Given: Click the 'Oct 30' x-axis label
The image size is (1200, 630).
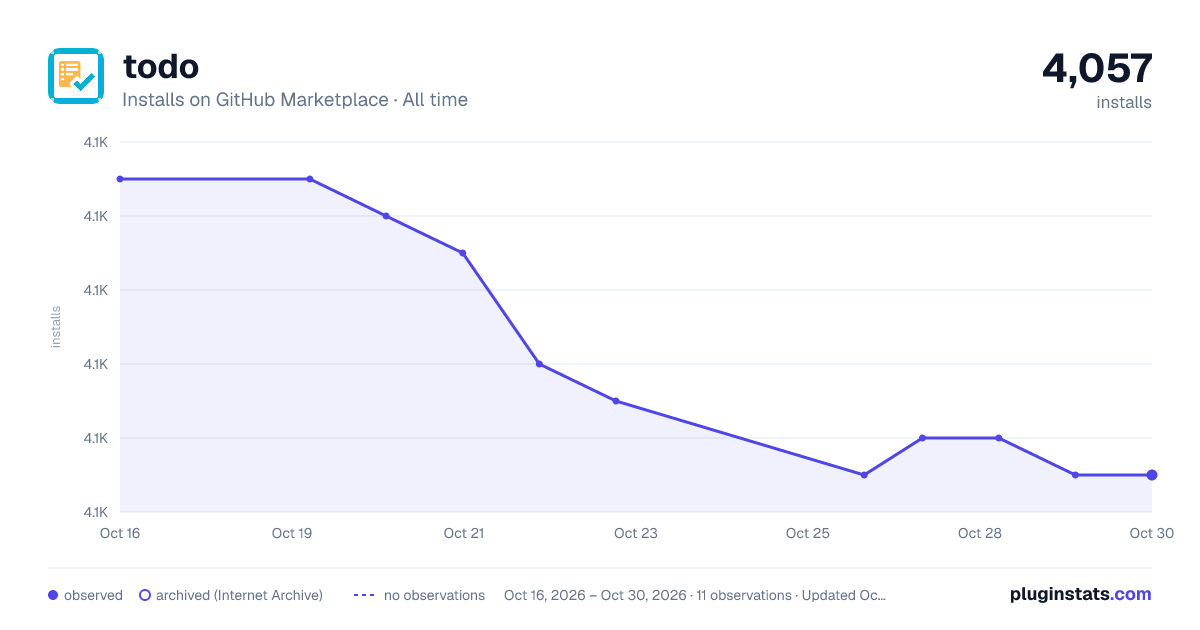Looking at the screenshot, I should click(x=1151, y=533).
